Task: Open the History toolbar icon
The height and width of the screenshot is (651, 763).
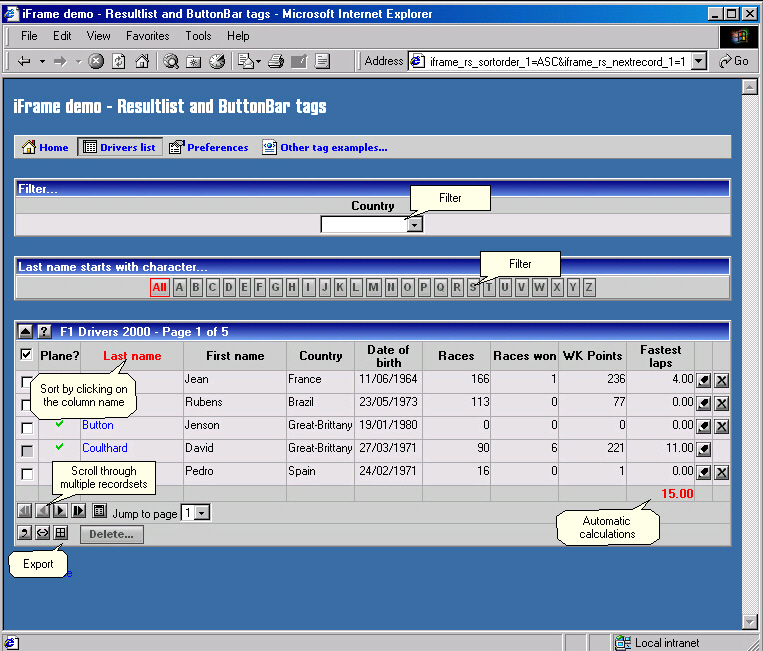Action: (x=217, y=61)
